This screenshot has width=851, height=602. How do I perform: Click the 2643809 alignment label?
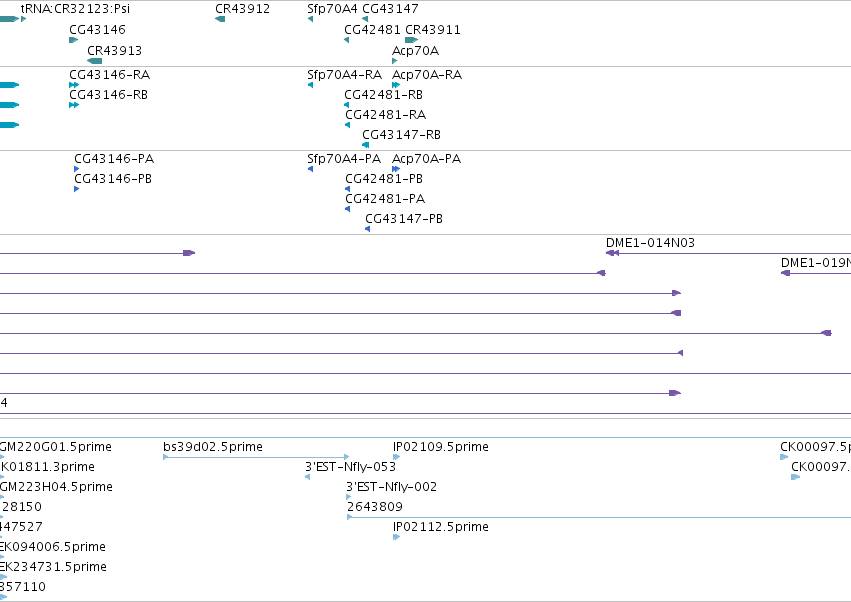[x=375, y=507]
